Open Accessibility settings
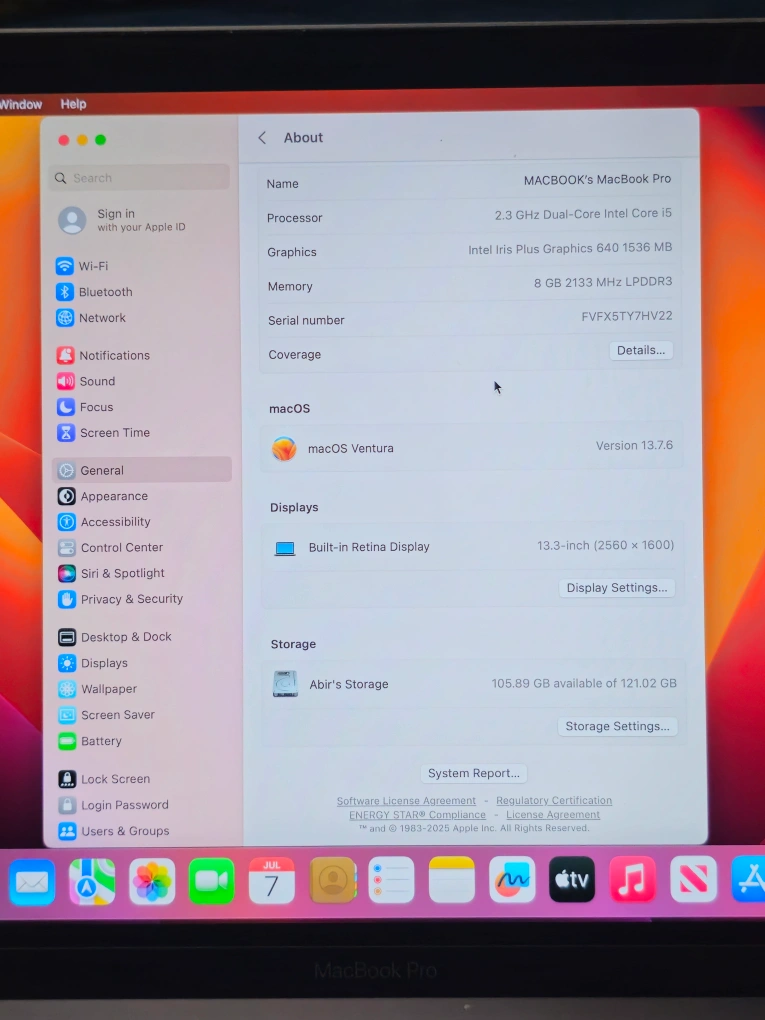This screenshot has height=1020, width=765. click(104, 522)
